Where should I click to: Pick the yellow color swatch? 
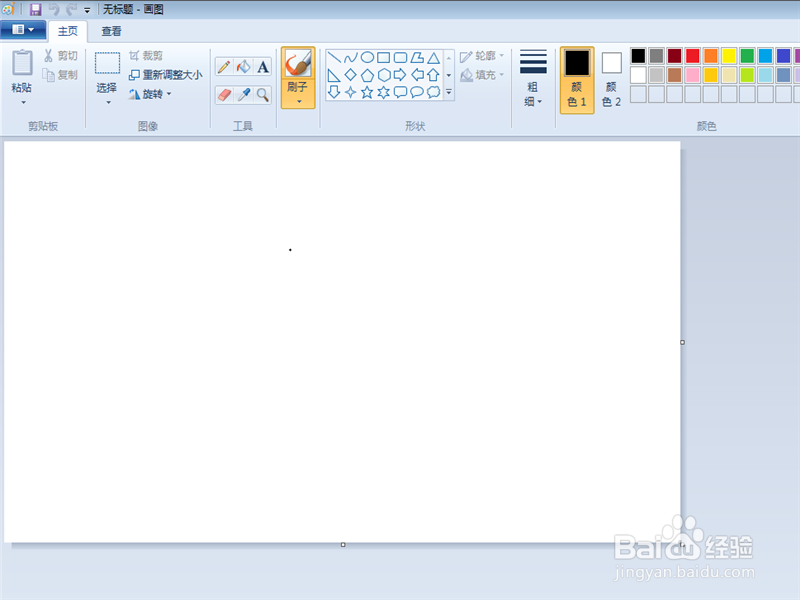pyautogui.click(x=729, y=56)
